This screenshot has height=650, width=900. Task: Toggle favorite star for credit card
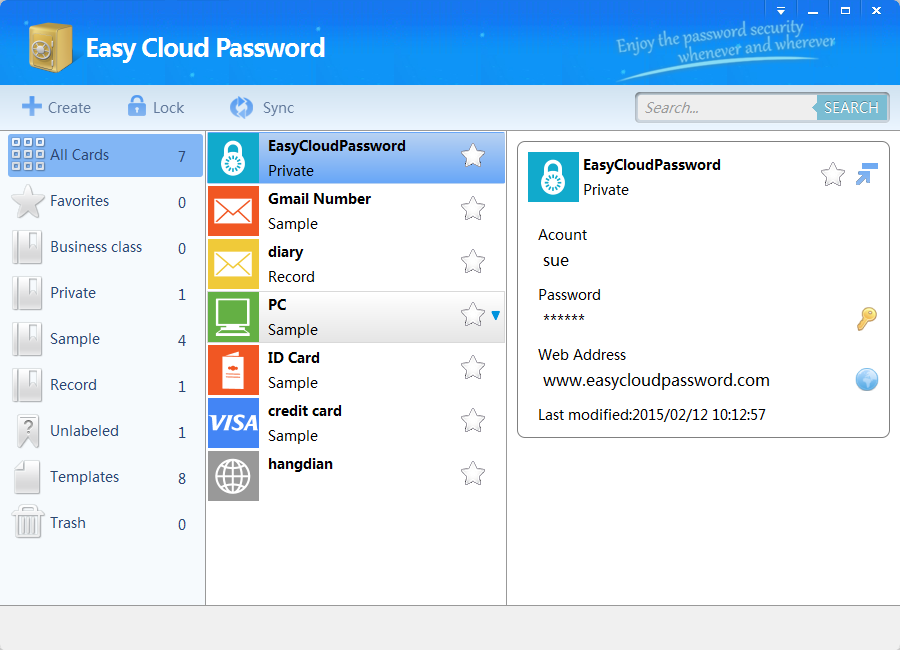pyautogui.click(x=473, y=420)
